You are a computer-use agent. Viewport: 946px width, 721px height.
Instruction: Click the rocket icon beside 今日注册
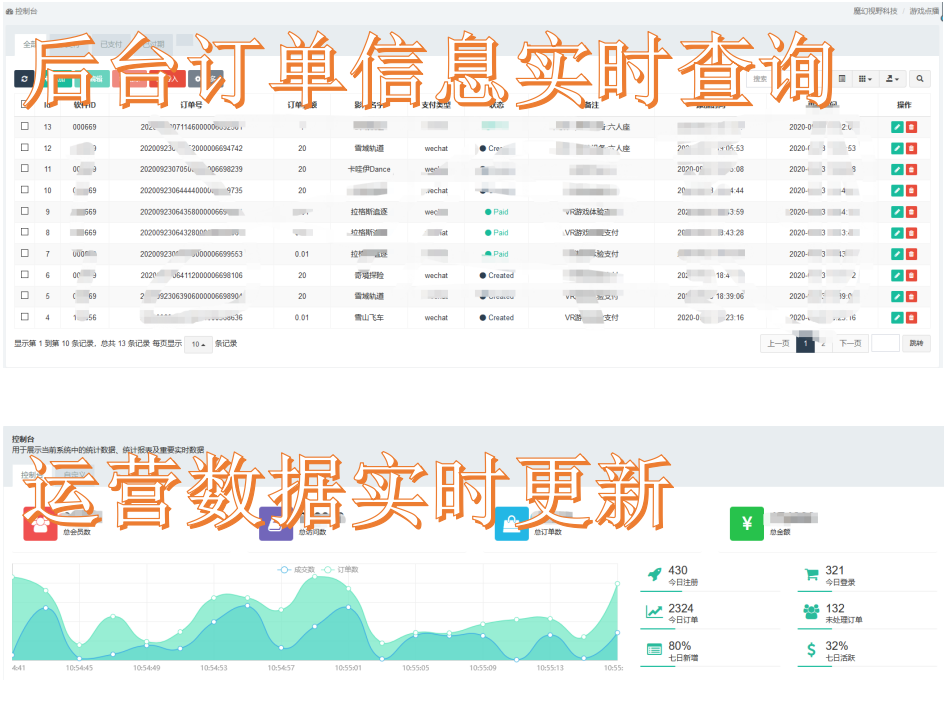pyautogui.click(x=654, y=574)
